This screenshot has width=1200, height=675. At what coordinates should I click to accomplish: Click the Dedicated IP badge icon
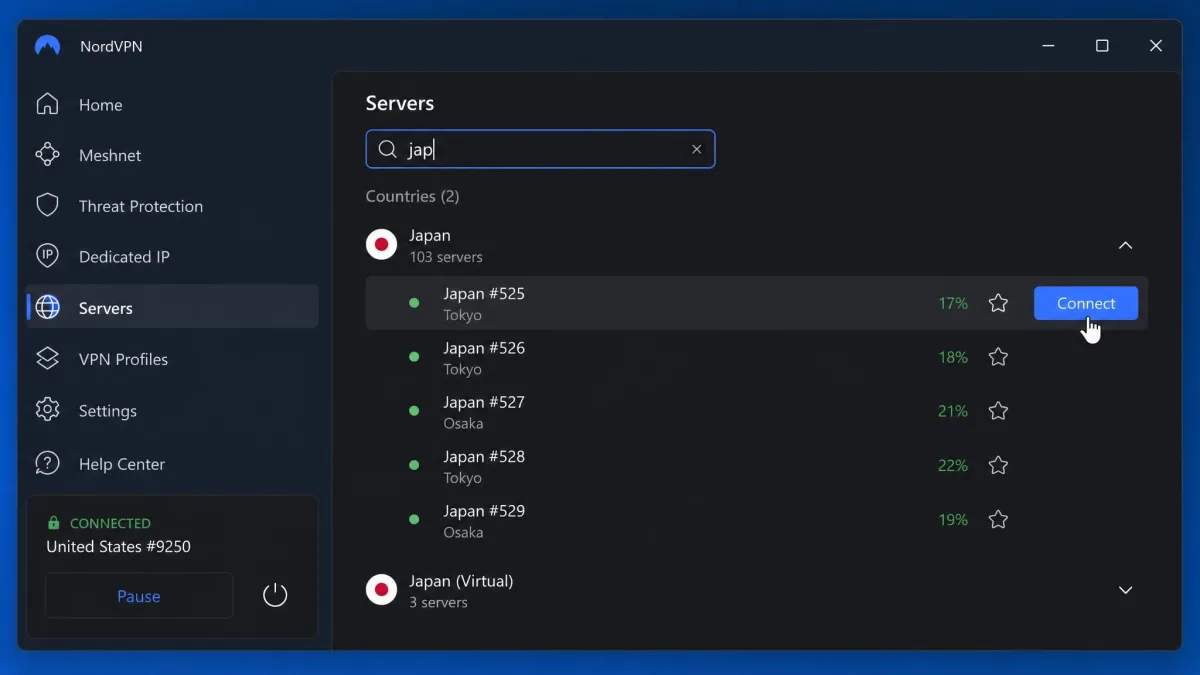pyautogui.click(x=47, y=256)
